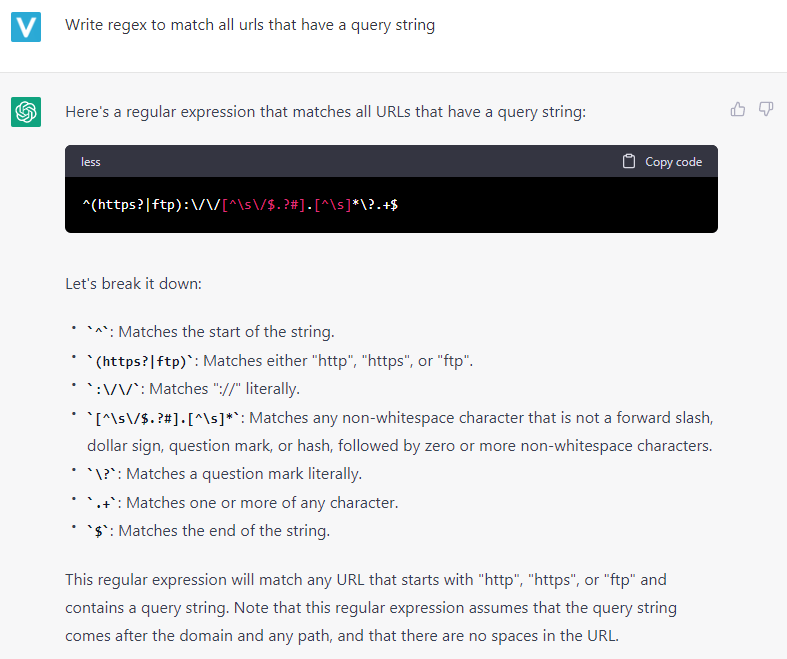This screenshot has width=787, height=659.
Task: Click the thumbs down feedback icon
Action: 766,109
